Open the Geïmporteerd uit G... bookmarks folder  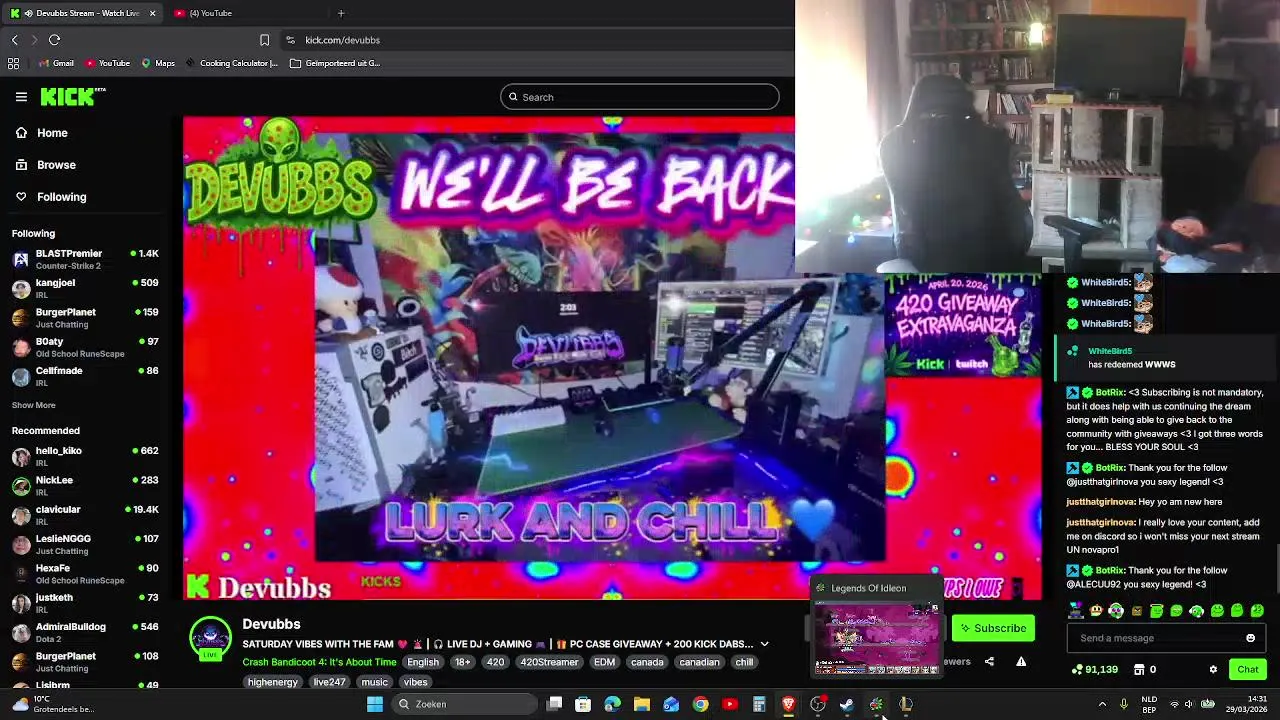(335, 63)
